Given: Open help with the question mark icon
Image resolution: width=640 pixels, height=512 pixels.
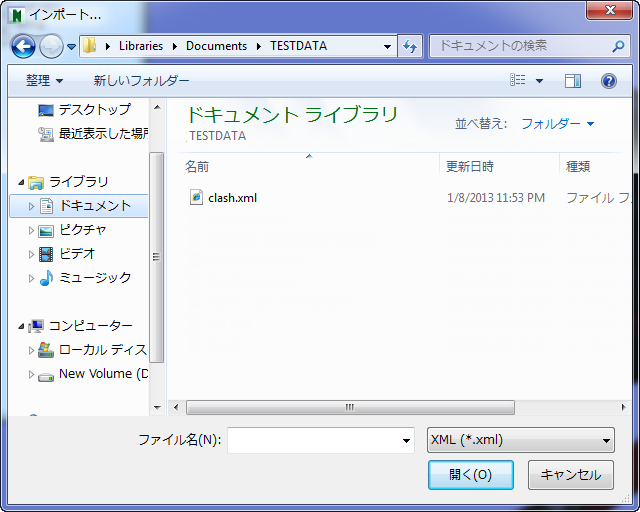Looking at the screenshot, I should click(609, 81).
